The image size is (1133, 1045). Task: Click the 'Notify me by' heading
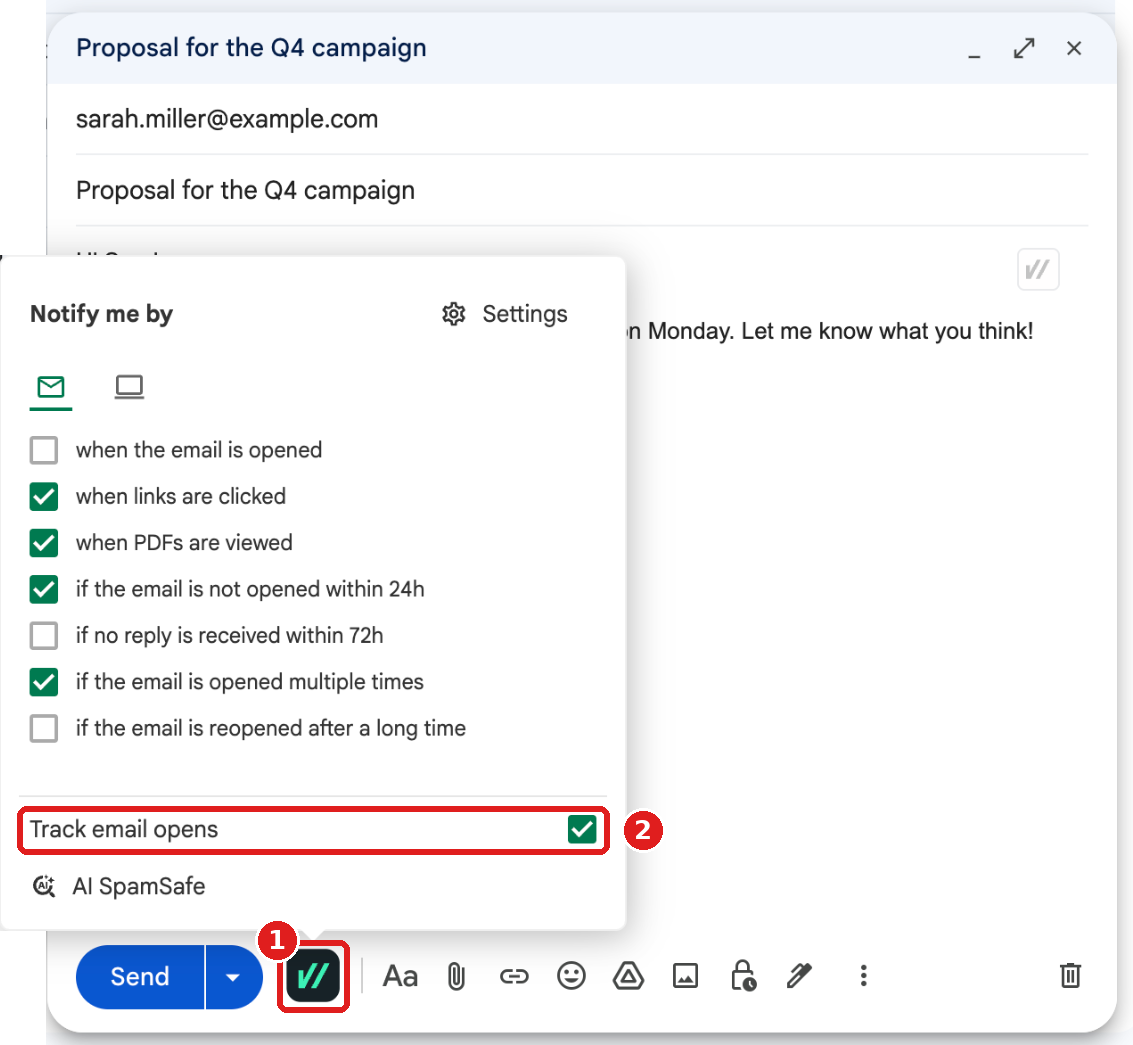[101, 314]
